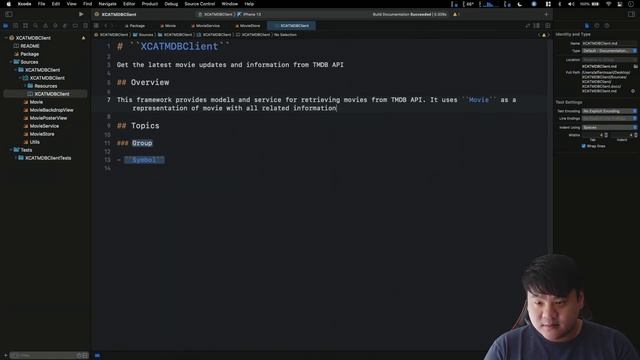Click the Symbol placeholder token on line 13
Screen dimensions: 640x360
tap(144, 160)
